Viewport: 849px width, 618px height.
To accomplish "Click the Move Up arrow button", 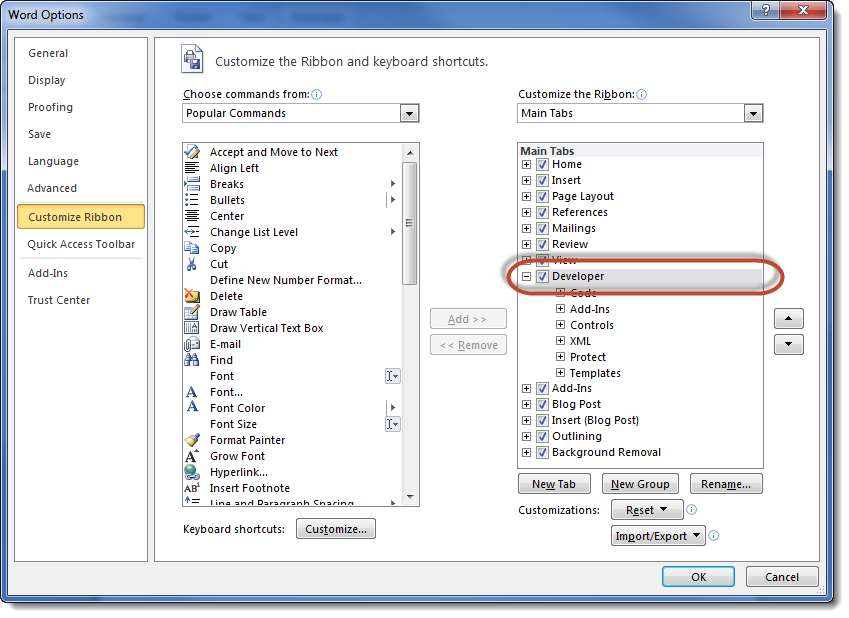I will pyautogui.click(x=789, y=319).
